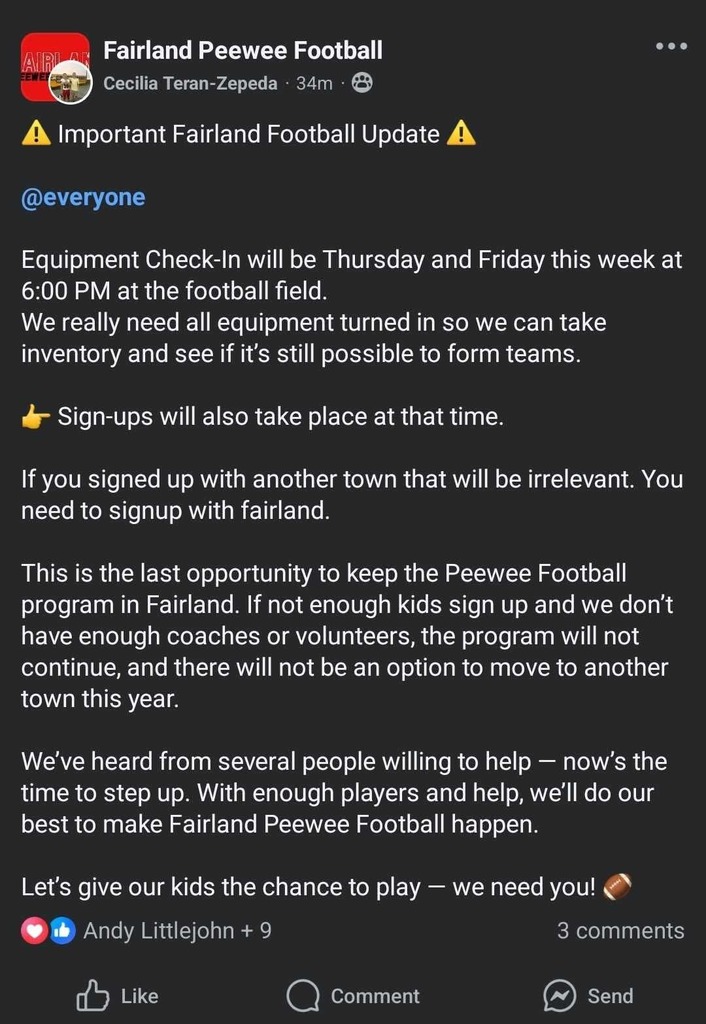The height and width of the screenshot is (1024, 706).
Task: Click the group audience icon beside 34m
Action: tap(362, 83)
